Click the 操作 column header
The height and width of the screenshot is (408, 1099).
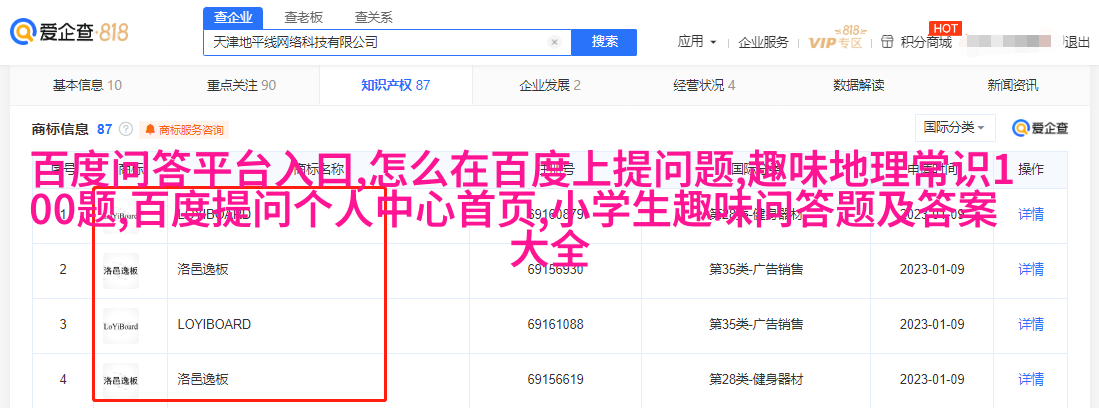1031,169
